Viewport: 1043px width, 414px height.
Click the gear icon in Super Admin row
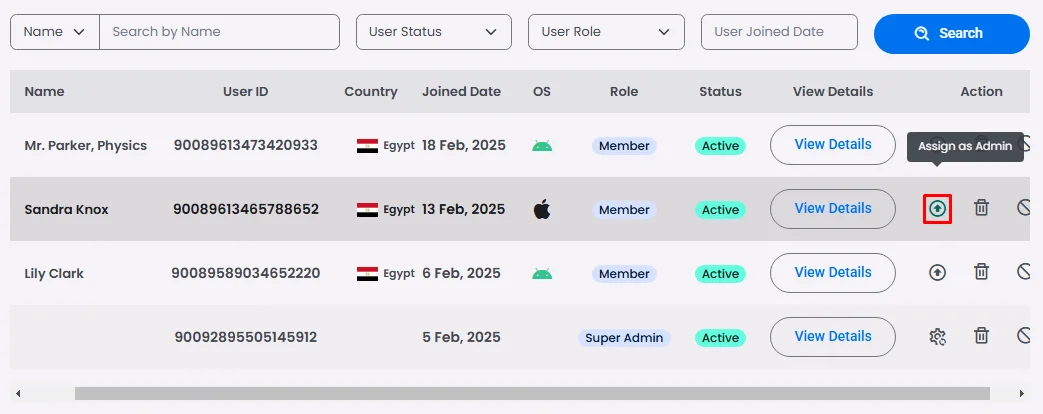point(937,336)
